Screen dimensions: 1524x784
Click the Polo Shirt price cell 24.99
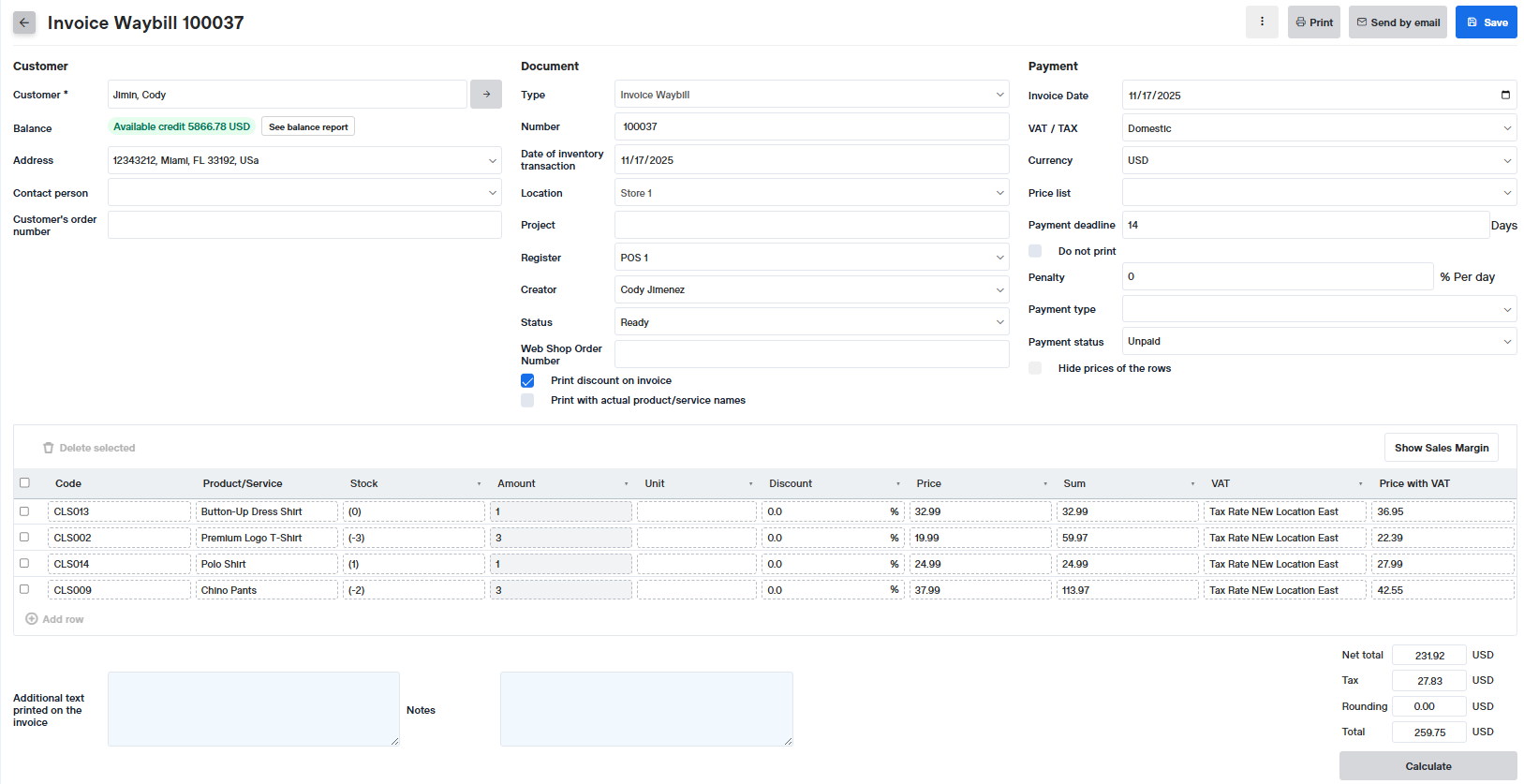click(981, 564)
